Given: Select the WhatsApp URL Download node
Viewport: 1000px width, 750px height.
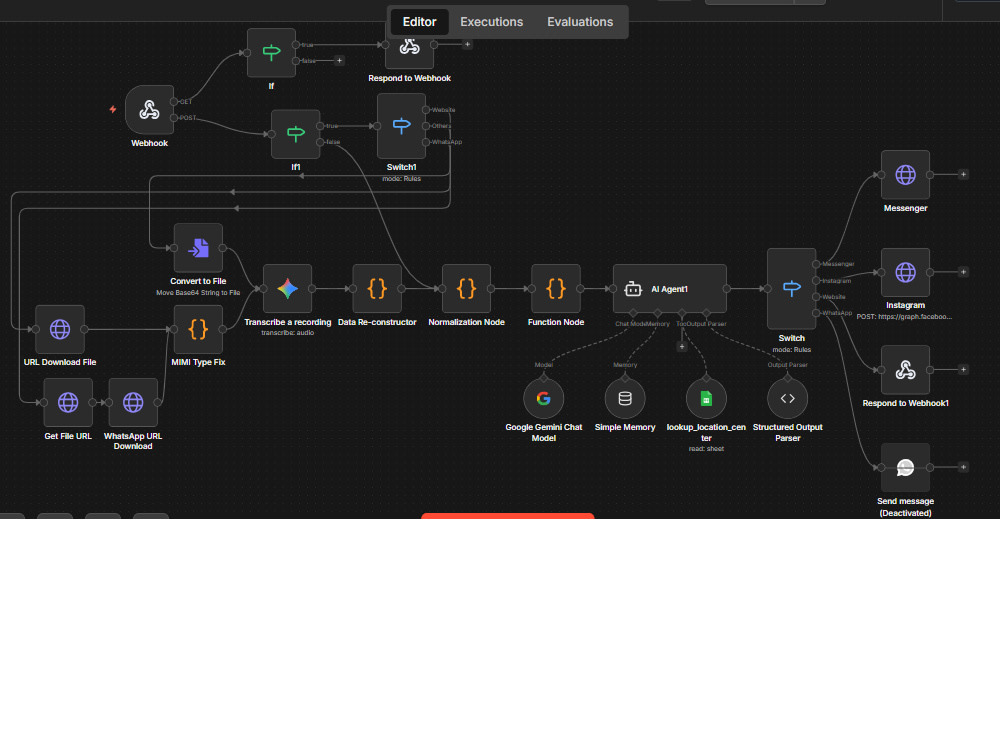Looking at the screenshot, I should pyautogui.click(x=133, y=402).
